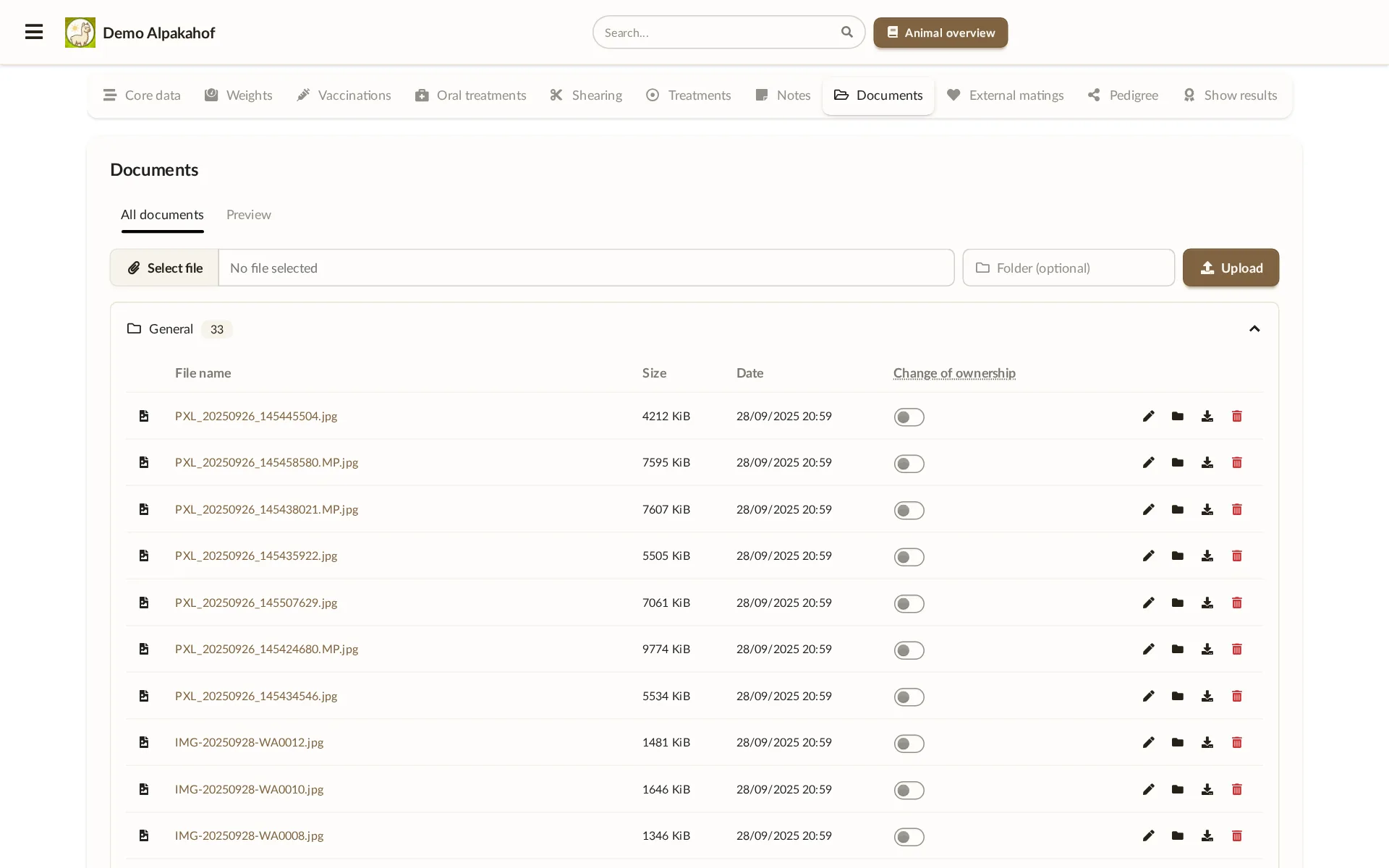
Task: Toggle ownership switch for IMG-20250928-WA0010.jpg
Action: click(x=909, y=790)
